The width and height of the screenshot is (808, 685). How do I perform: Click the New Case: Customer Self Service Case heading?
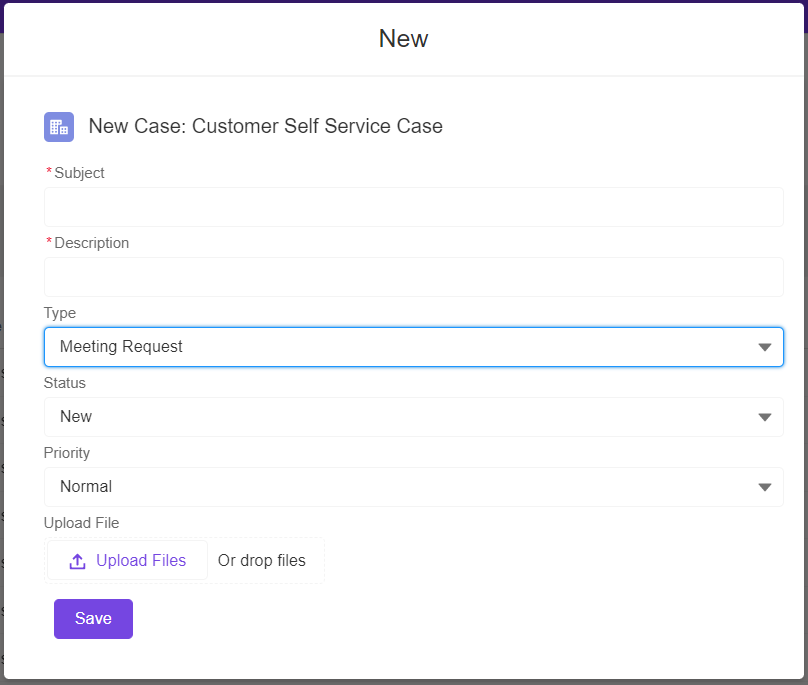[x=264, y=126]
